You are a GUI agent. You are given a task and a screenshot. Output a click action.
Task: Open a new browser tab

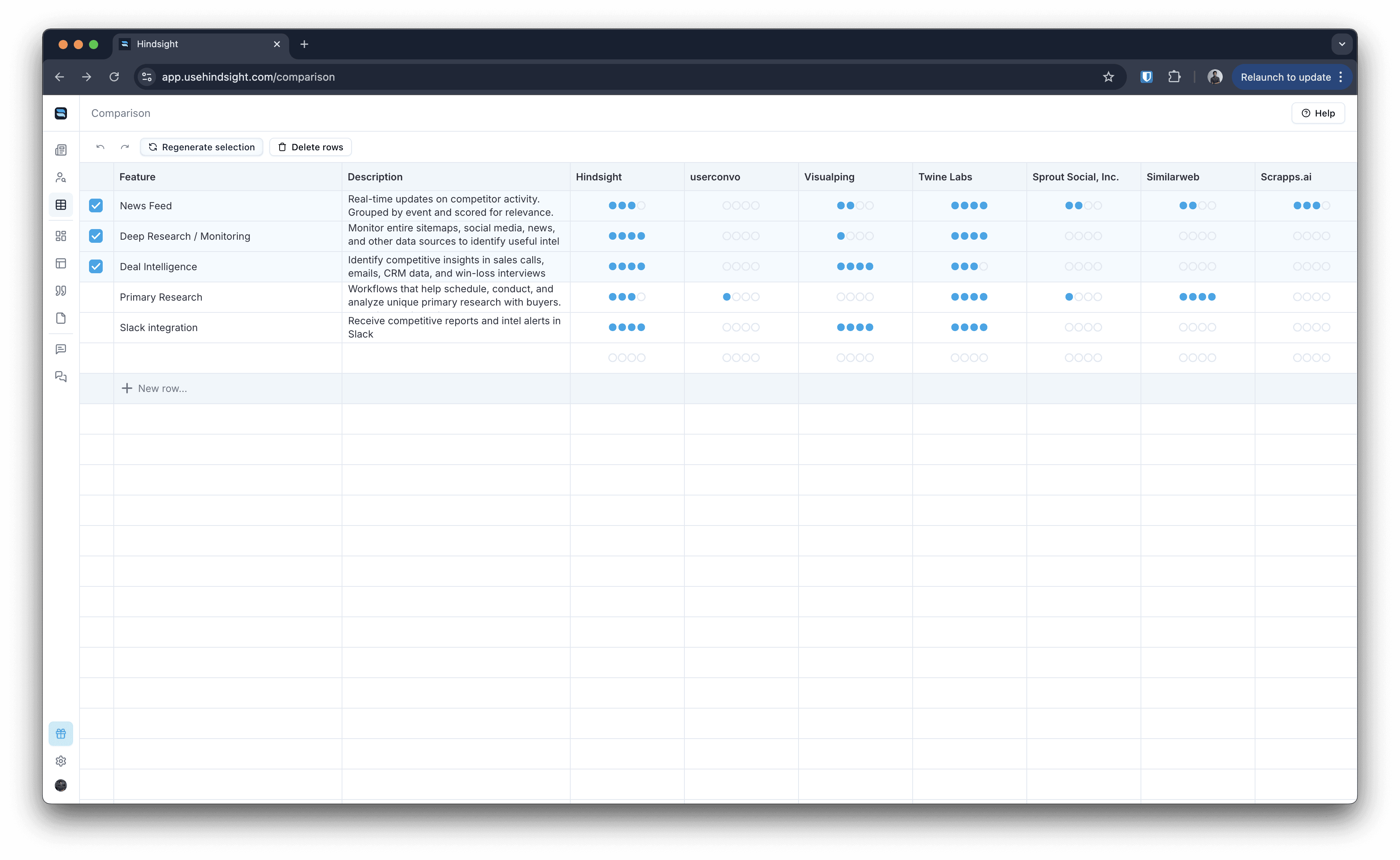click(304, 44)
